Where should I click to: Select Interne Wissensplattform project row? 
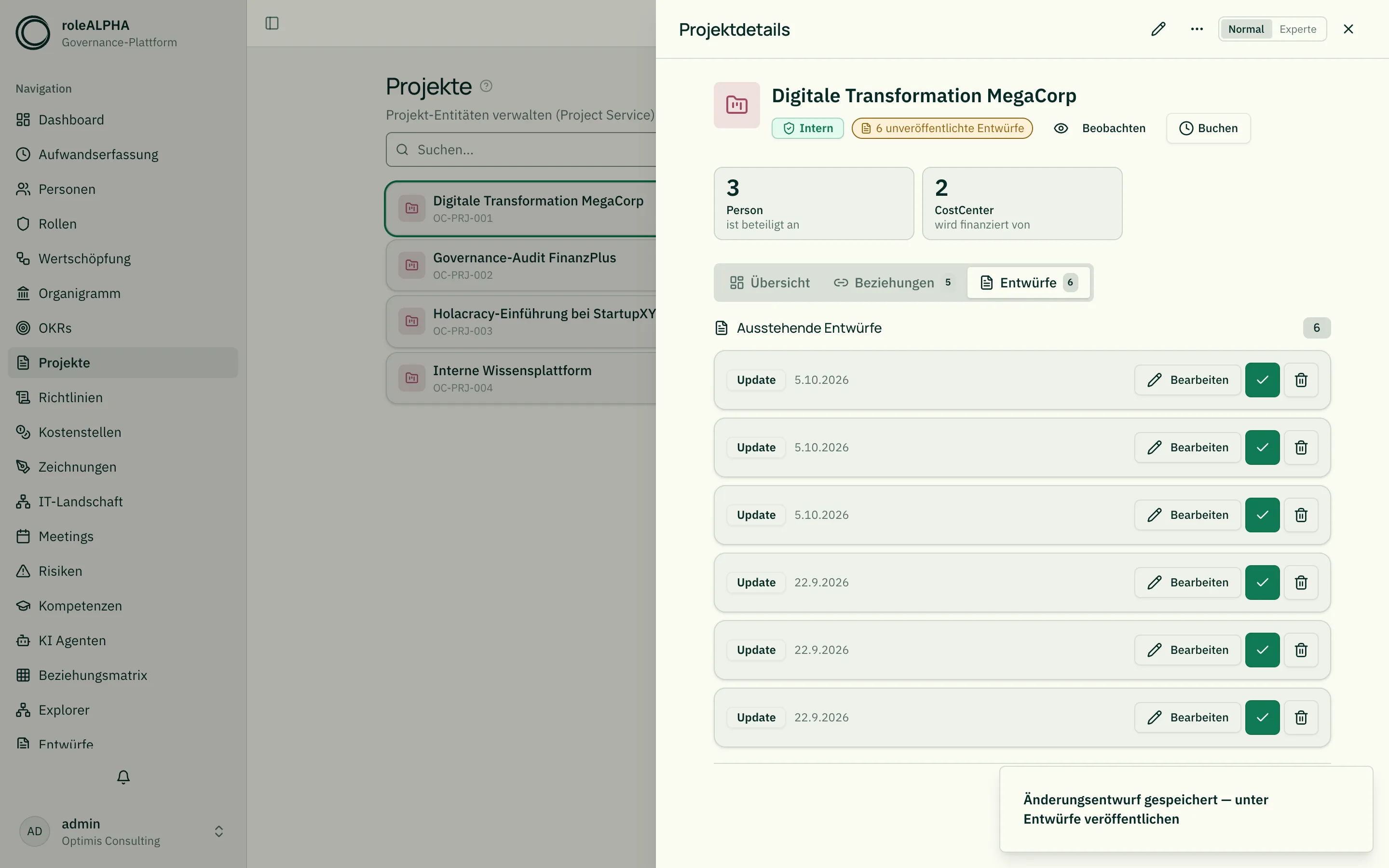521,379
